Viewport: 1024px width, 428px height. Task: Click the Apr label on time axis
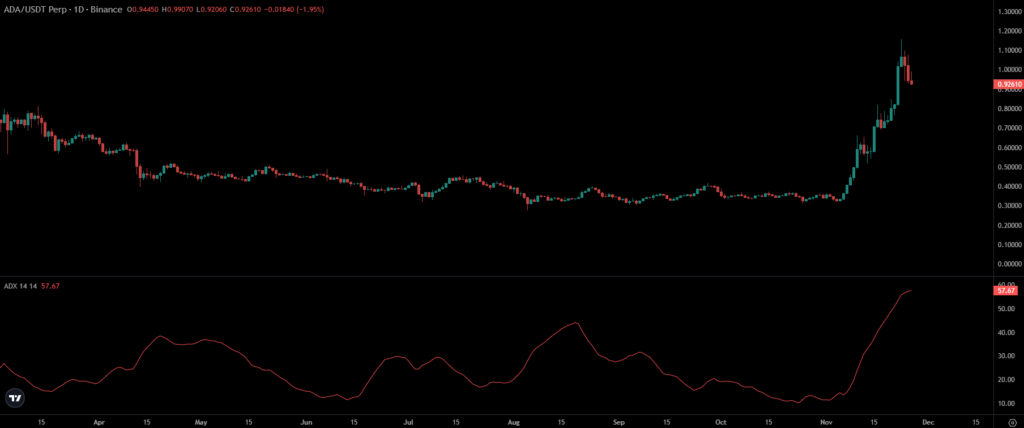click(99, 423)
